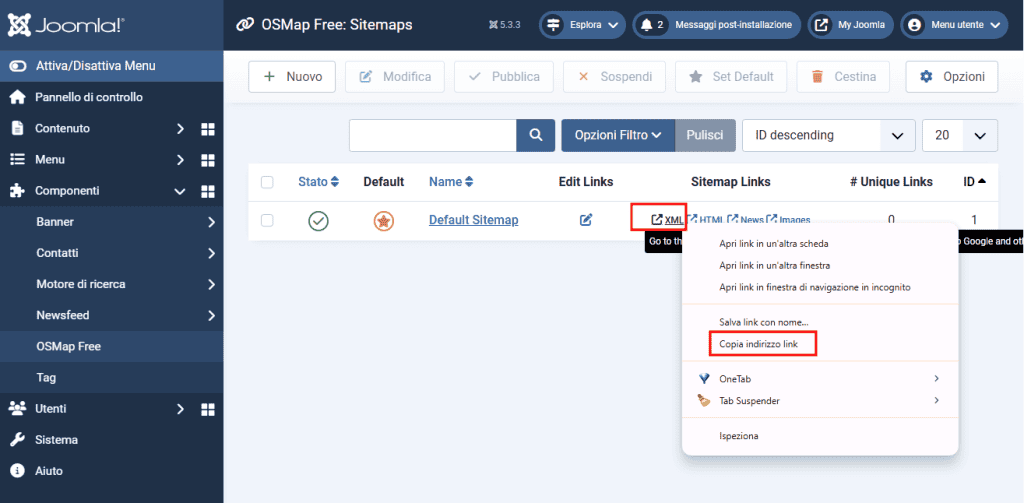Sort by ID column header
Viewport: 1024px width, 503px height.
click(974, 182)
